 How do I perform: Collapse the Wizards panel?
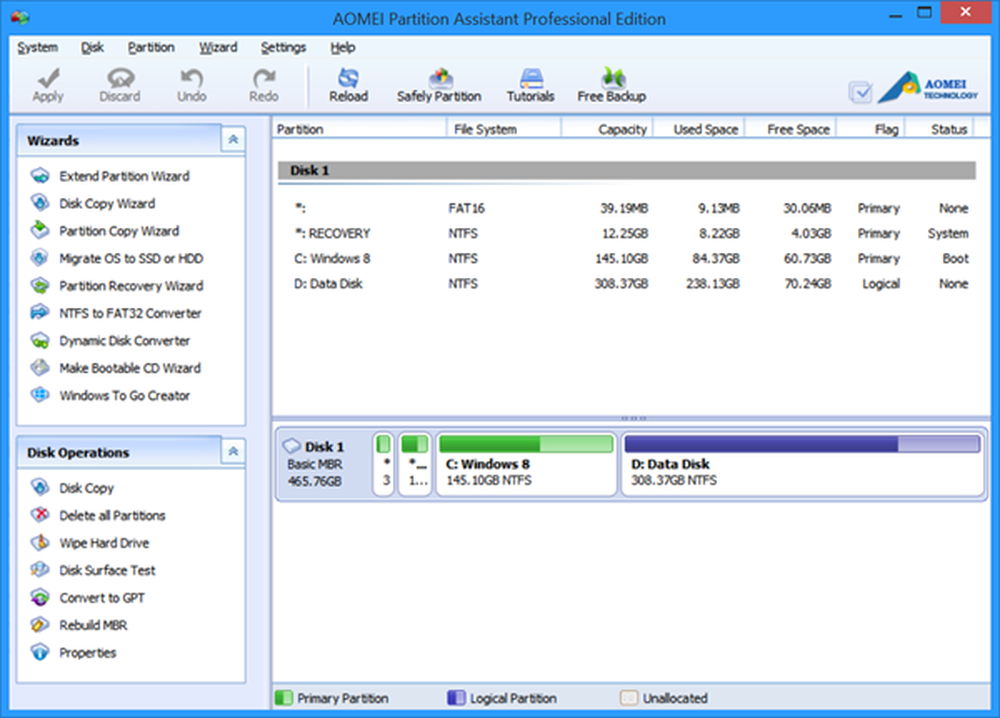[x=233, y=141]
